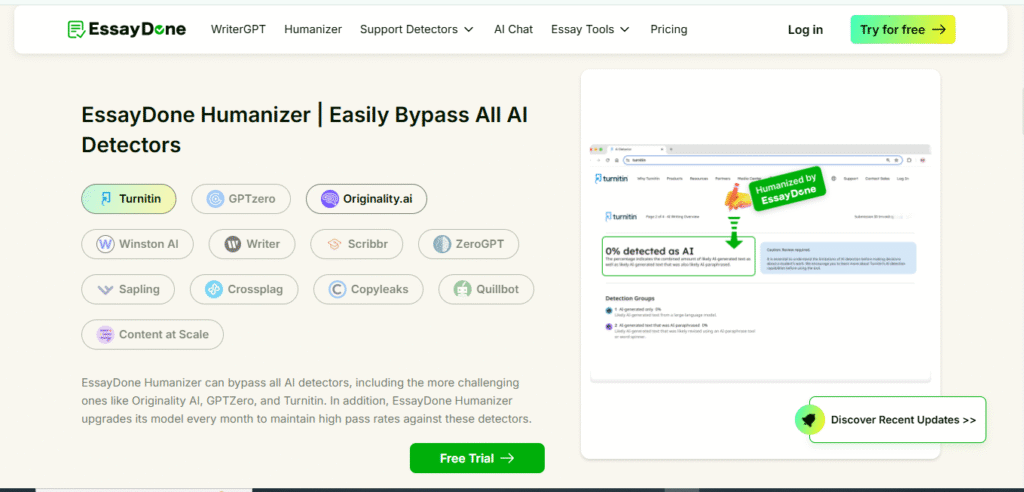1024x492 pixels.
Task: Expand the Essay Tools dropdown
Action: click(x=590, y=29)
